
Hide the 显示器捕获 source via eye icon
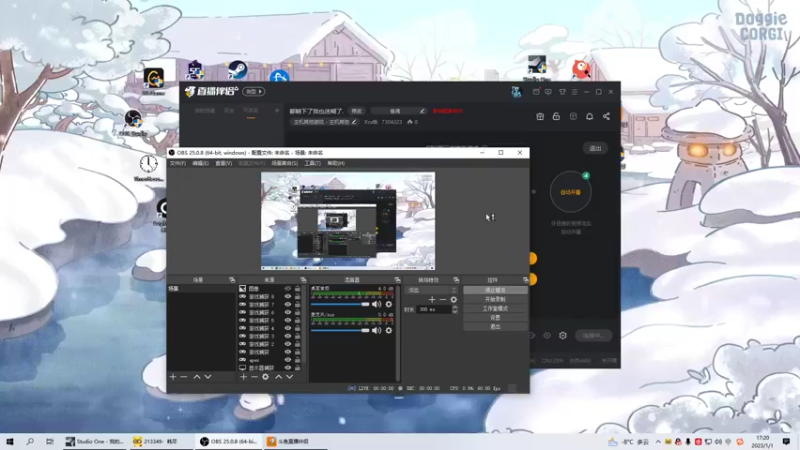pos(288,367)
